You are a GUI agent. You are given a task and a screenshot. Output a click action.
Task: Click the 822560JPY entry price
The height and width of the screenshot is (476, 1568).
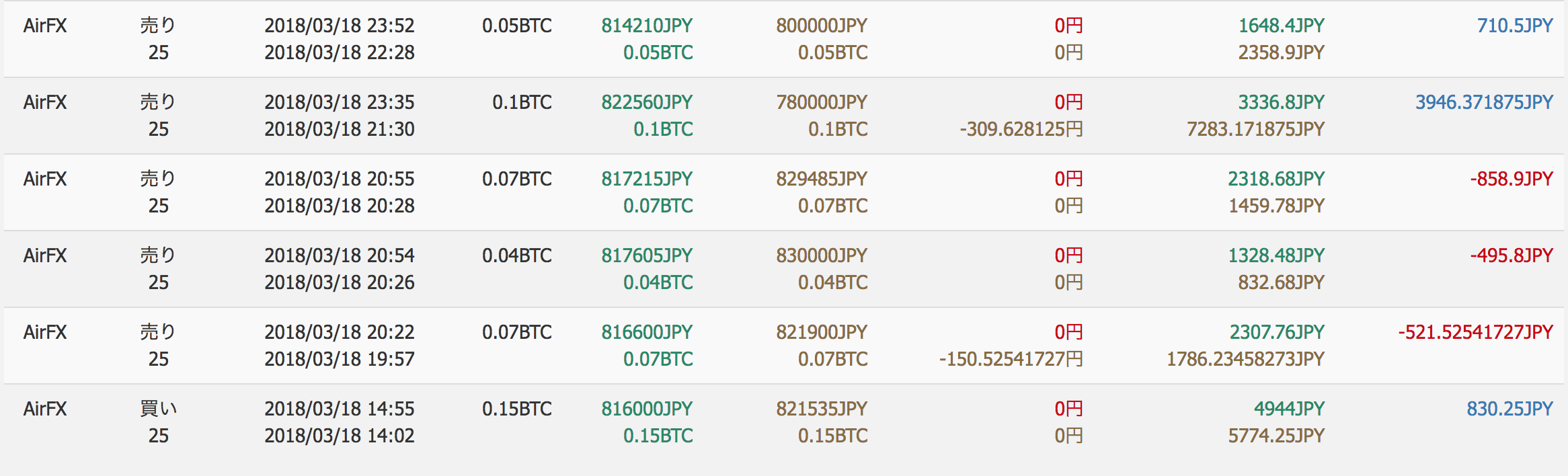pyautogui.click(x=647, y=102)
